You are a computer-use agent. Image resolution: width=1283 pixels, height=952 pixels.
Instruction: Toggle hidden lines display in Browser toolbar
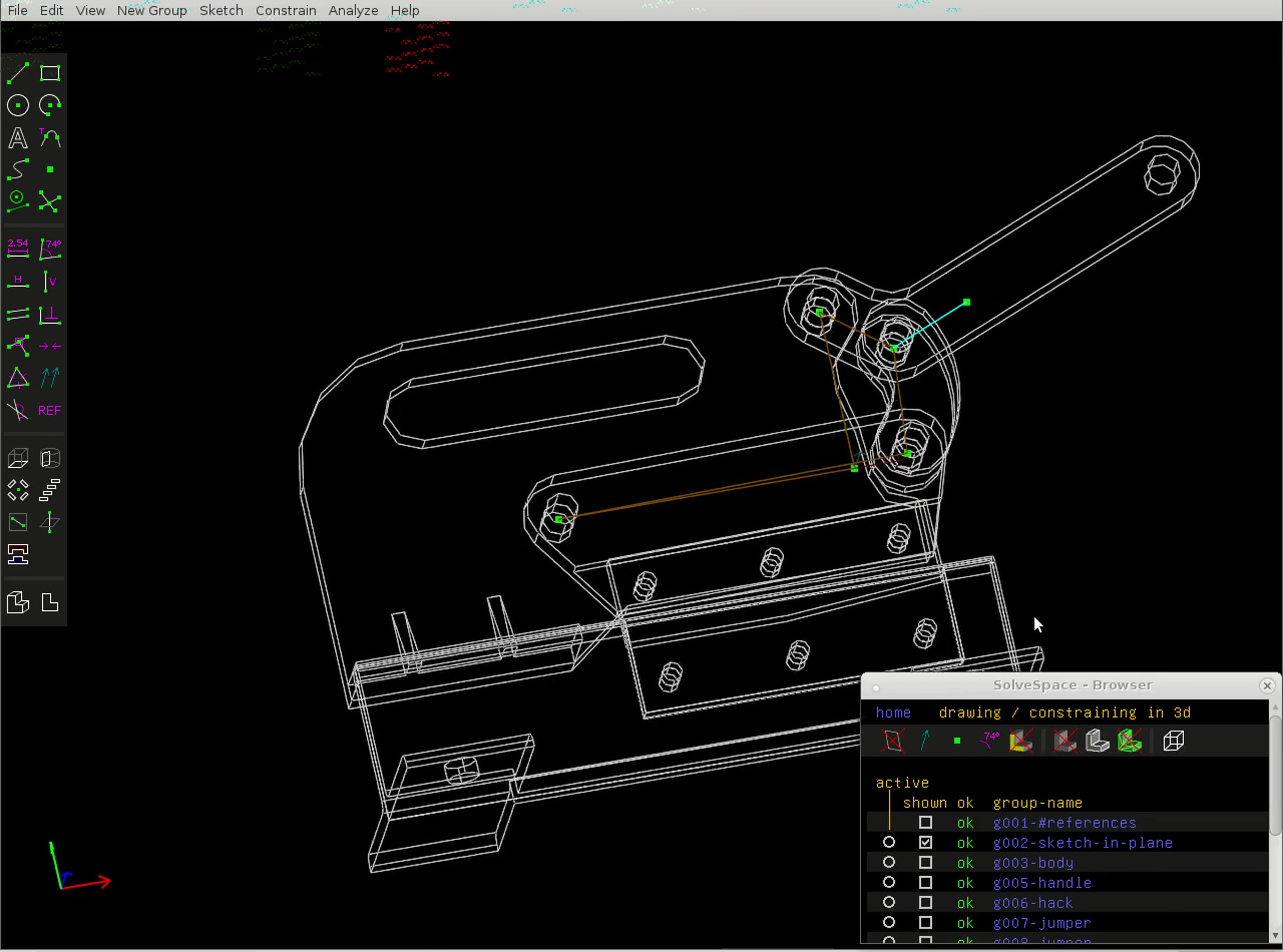(1173, 740)
